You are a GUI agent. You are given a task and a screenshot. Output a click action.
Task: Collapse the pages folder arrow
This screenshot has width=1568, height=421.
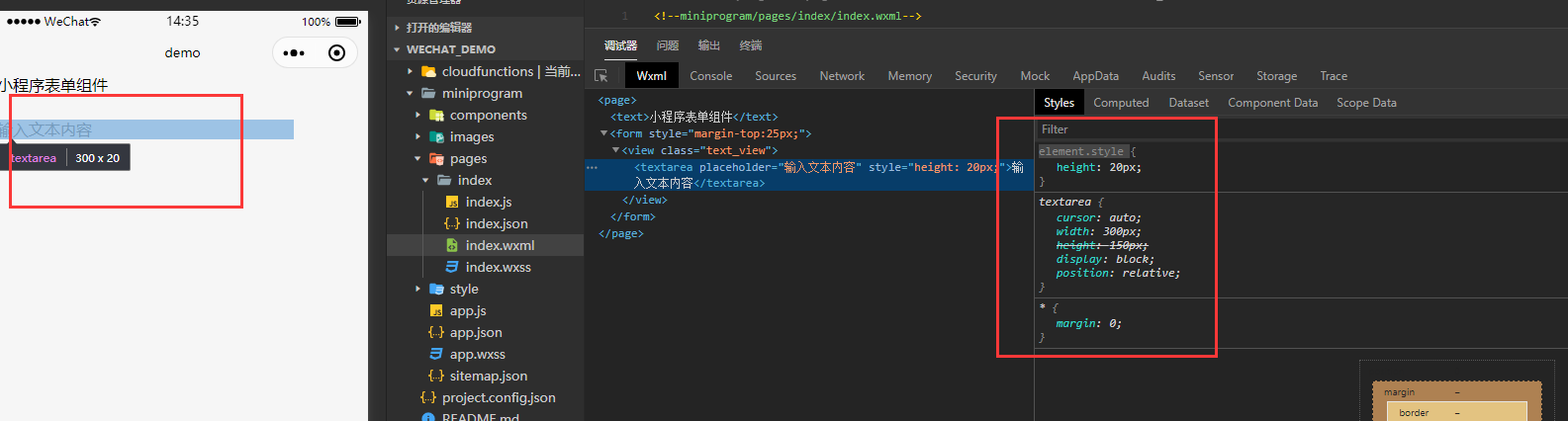pos(418,158)
